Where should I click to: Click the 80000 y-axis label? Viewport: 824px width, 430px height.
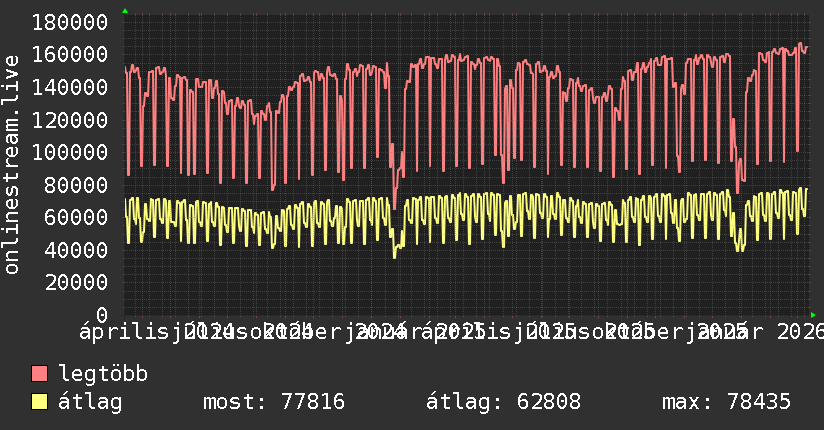(x=76, y=185)
